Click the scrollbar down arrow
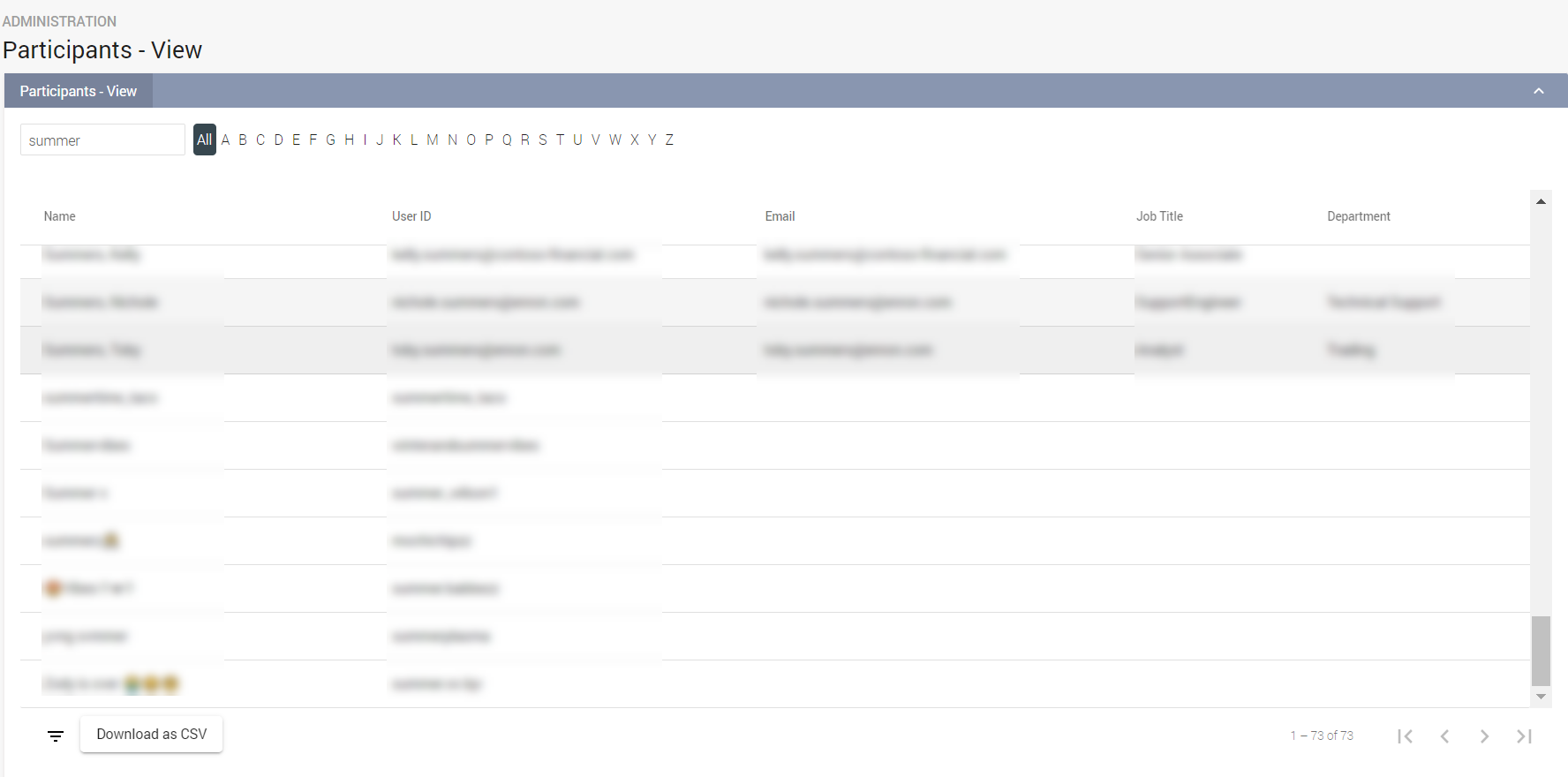This screenshot has height=777, width=1568. tap(1541, 697)
